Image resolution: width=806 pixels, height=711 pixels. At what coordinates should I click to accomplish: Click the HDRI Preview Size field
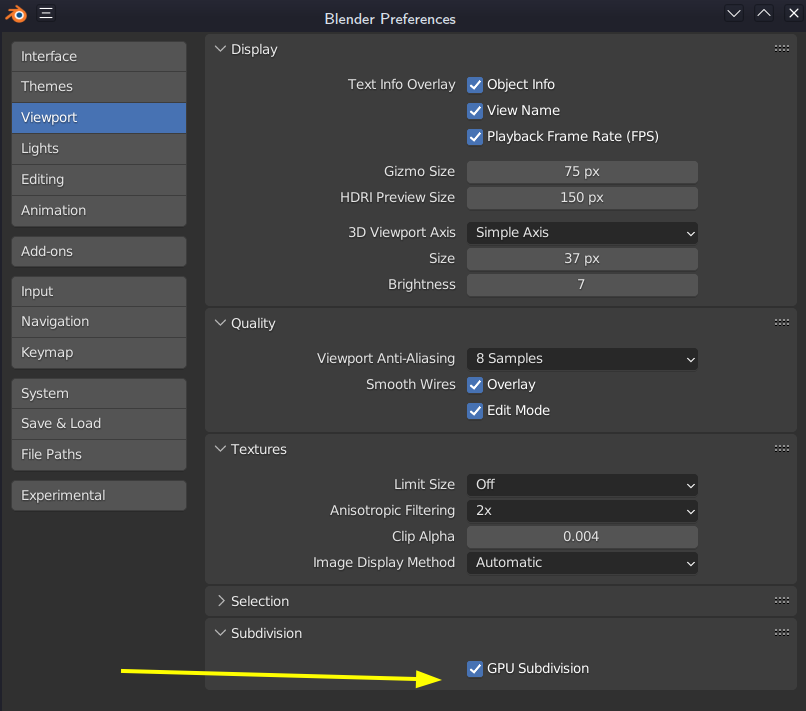tap(582, 198)
